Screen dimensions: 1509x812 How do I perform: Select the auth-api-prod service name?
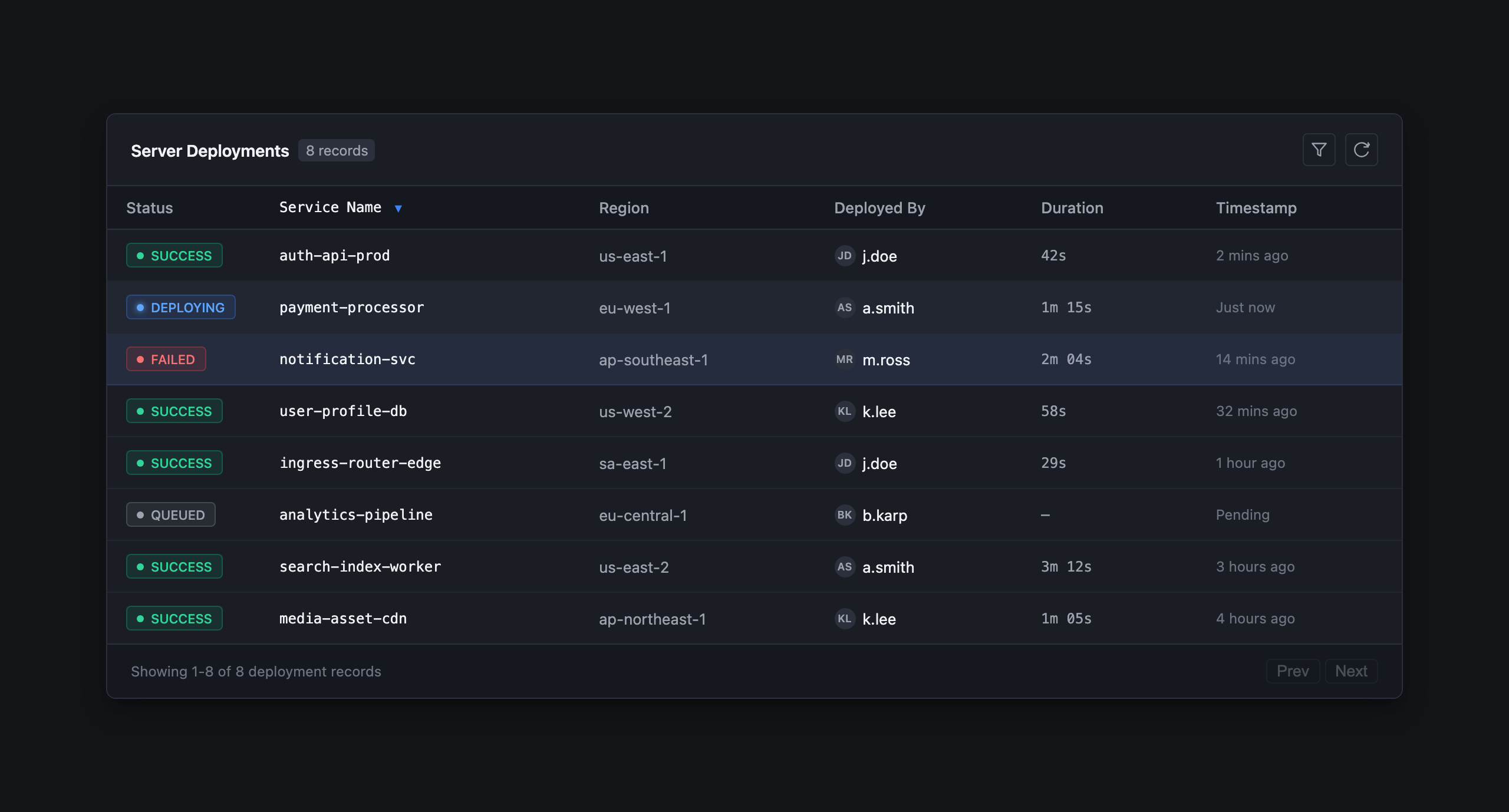coord(334,256)
